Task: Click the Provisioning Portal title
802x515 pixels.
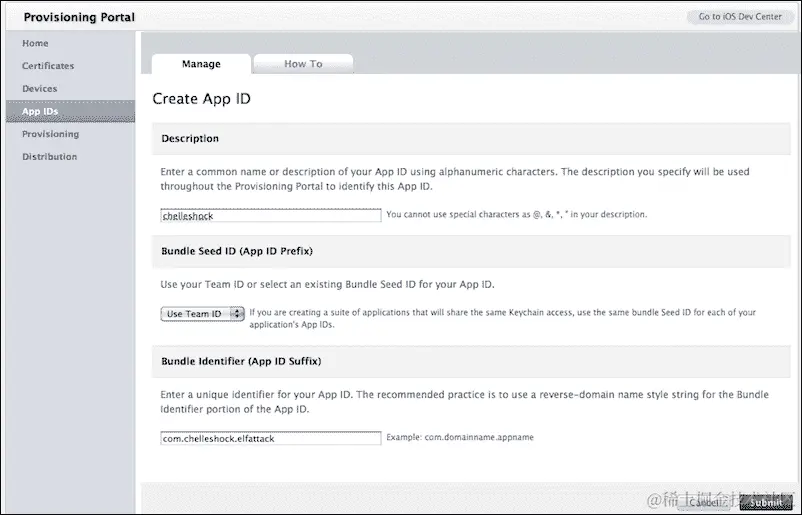Action: point(79,17)
